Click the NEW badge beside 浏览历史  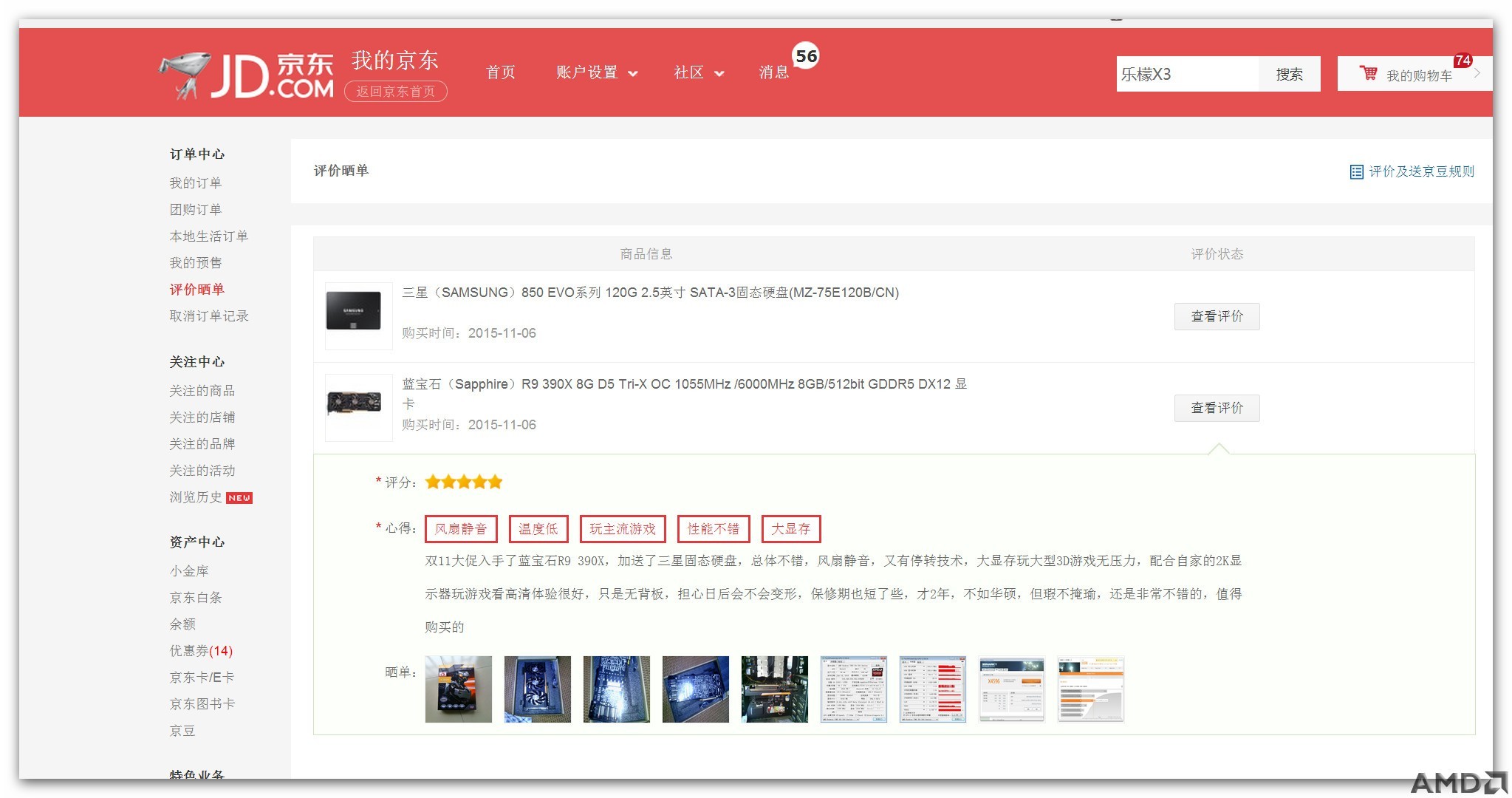tap(239, 498)
